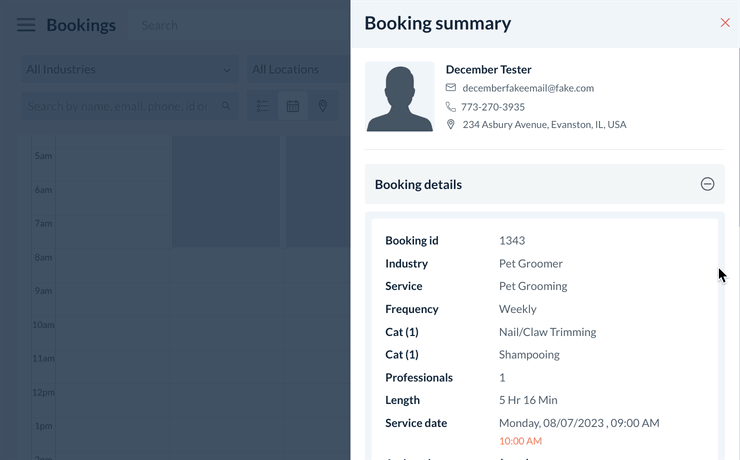Open the All Industries dropdown

click(x=129, y=69)
